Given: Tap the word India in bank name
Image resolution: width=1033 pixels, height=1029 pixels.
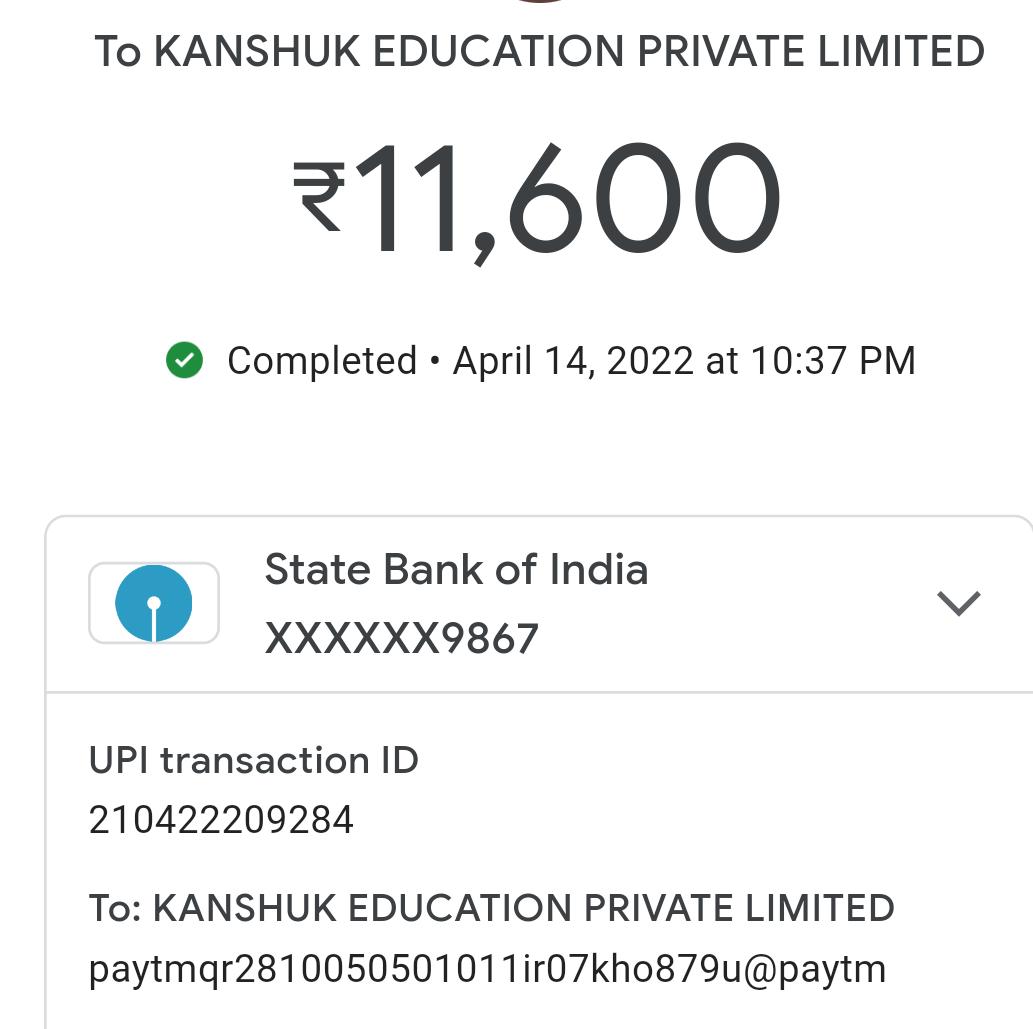Looking at the screenshot, I should 599,570.
